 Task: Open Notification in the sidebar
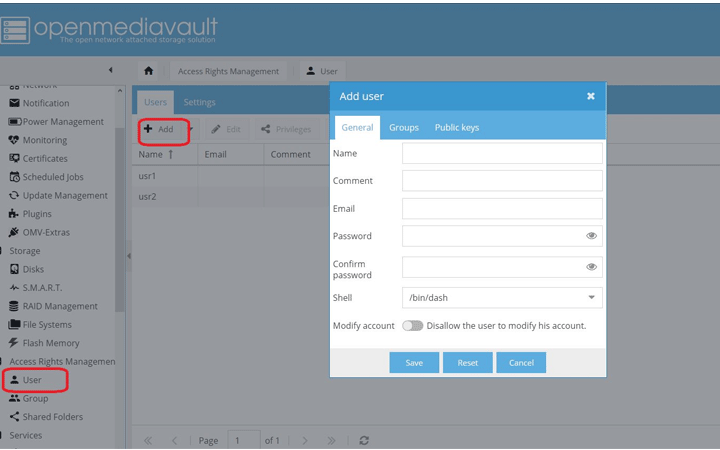coord(39,103)
